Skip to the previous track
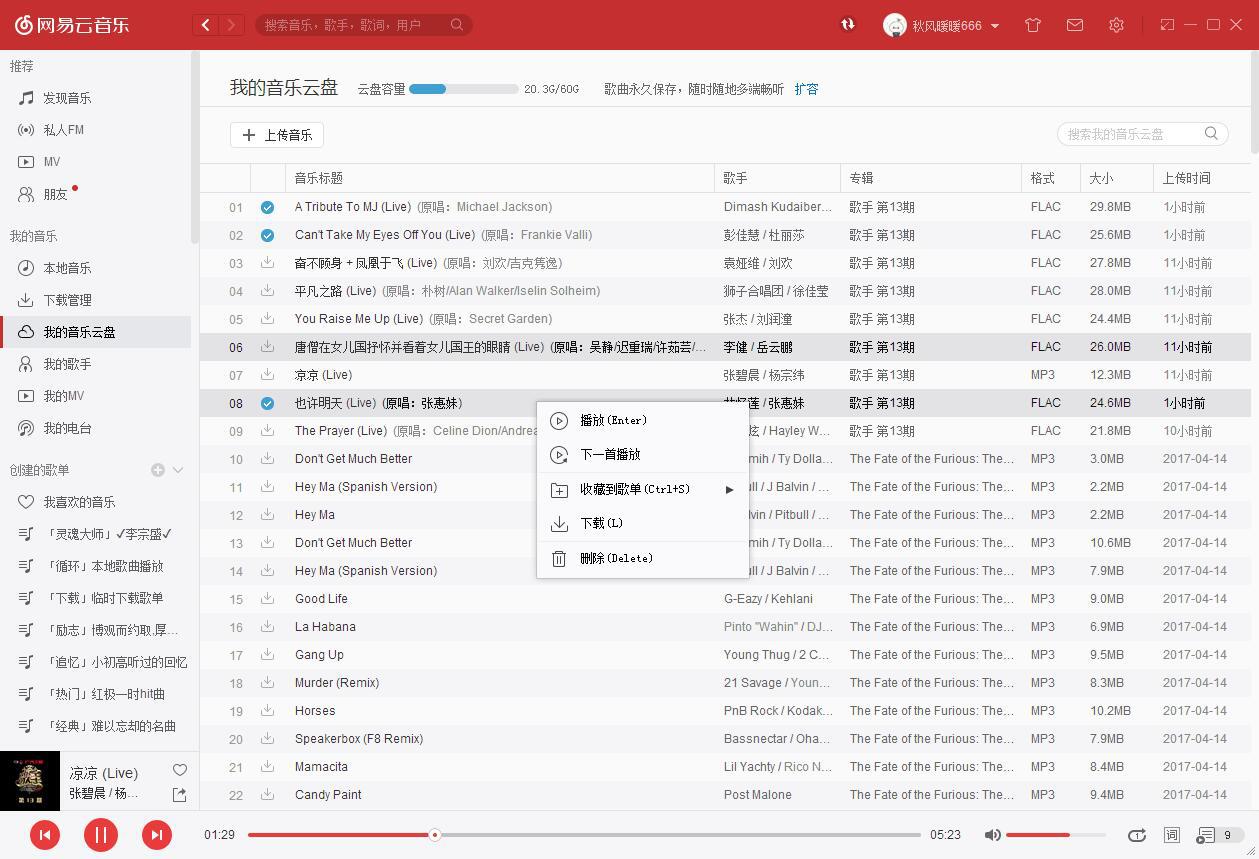 click(x=44, y=835)
